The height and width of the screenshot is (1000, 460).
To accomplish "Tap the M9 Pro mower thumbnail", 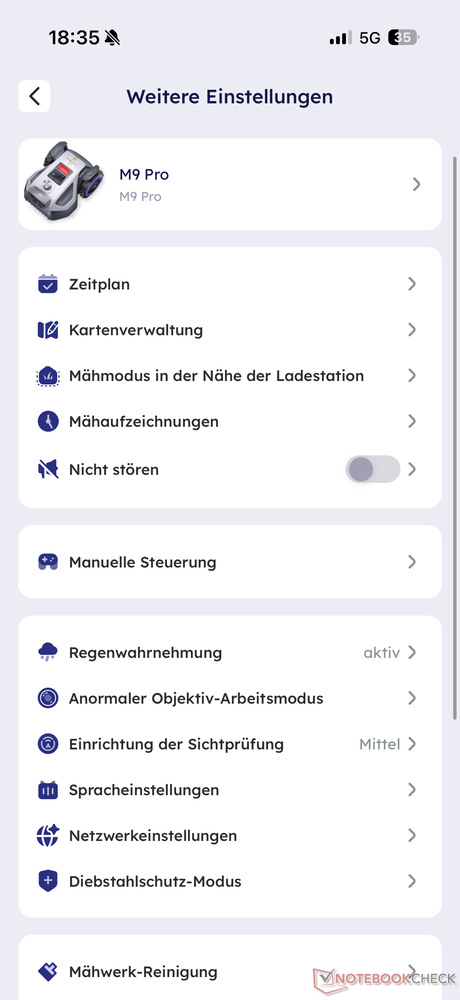I will 63,181.
